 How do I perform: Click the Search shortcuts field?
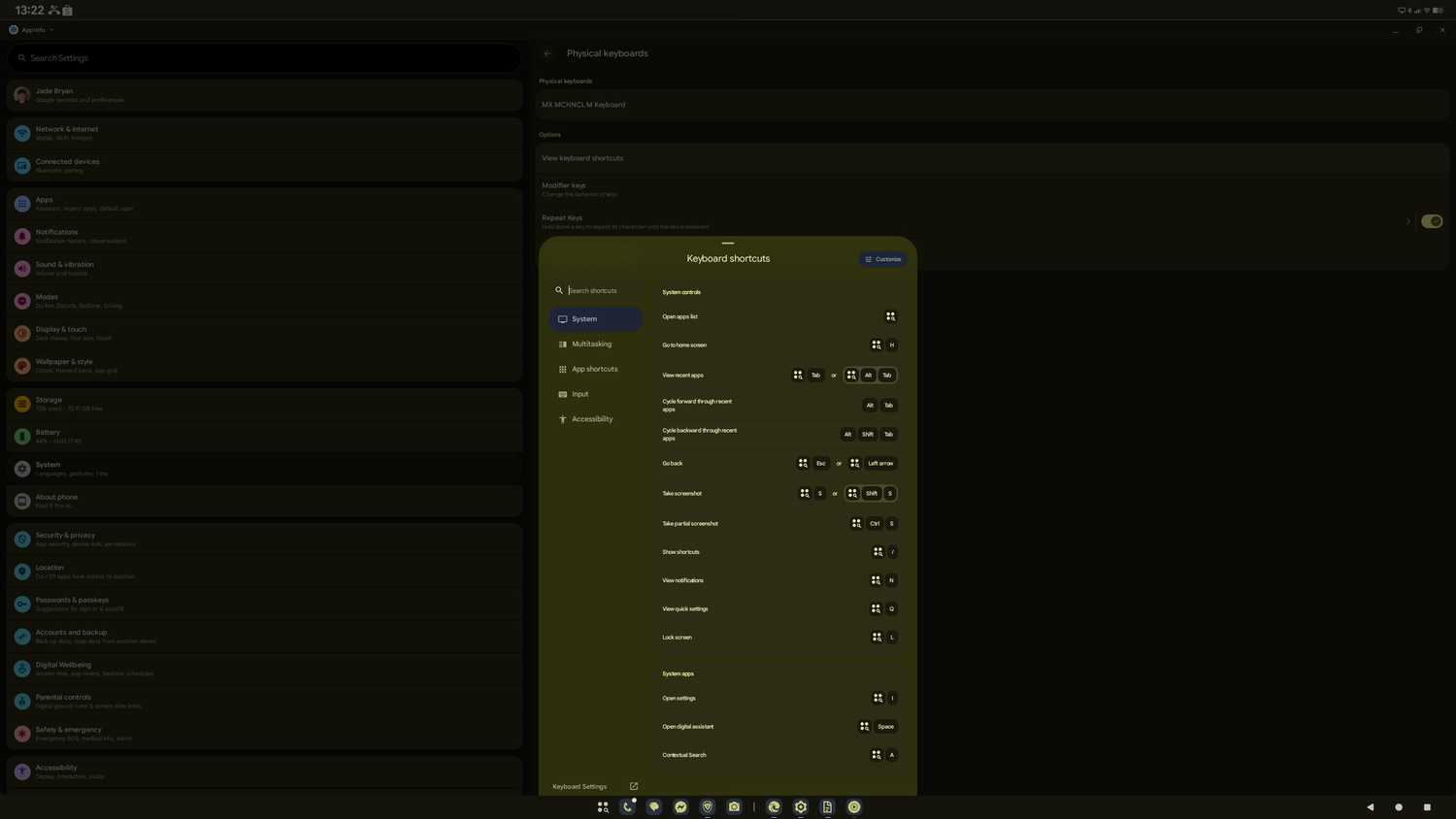coord(596,290)
